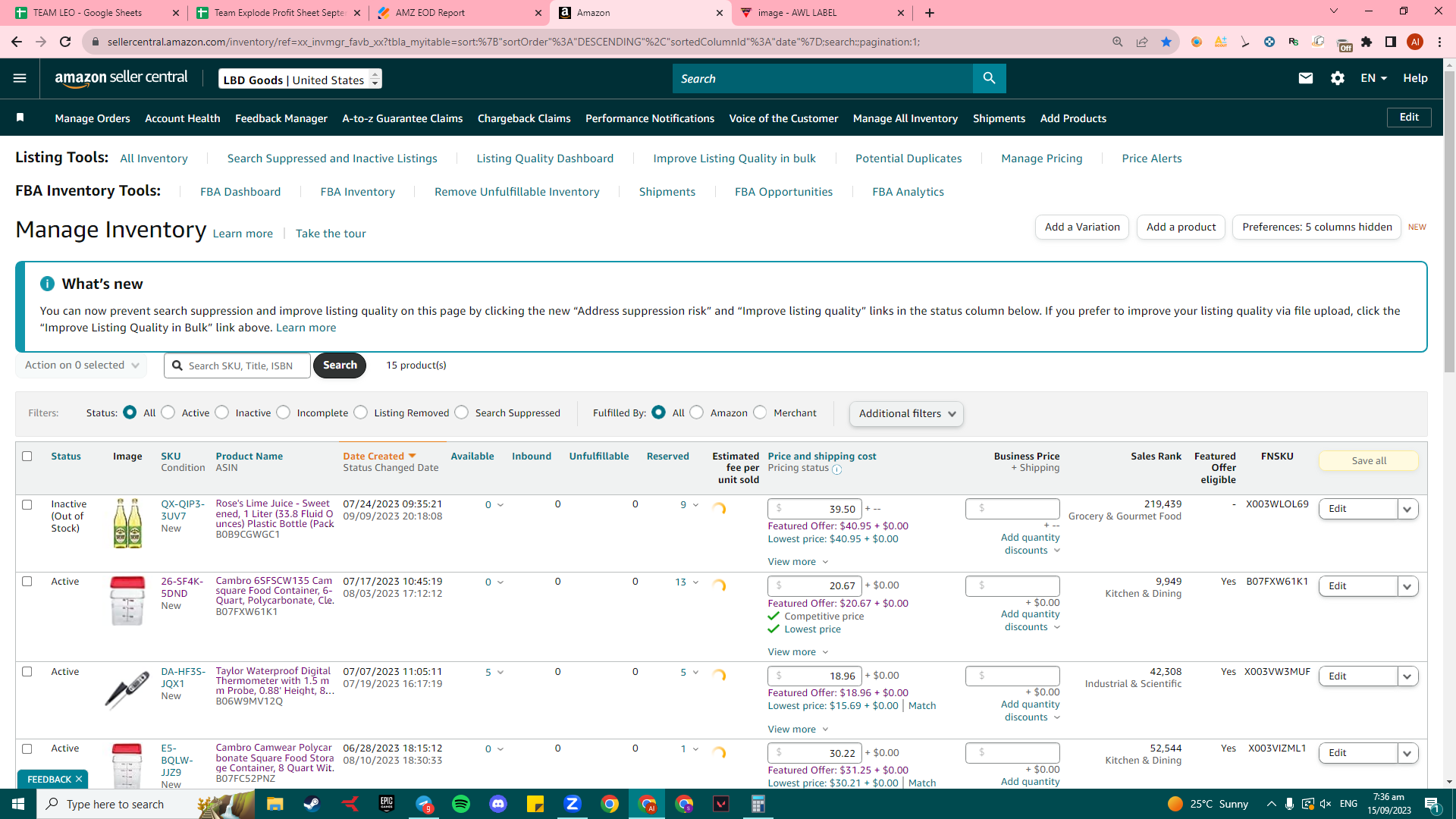This screenshot has width=1456, height=819.
Task: Open the Manage Pricing link
Action: [1042, 158]
